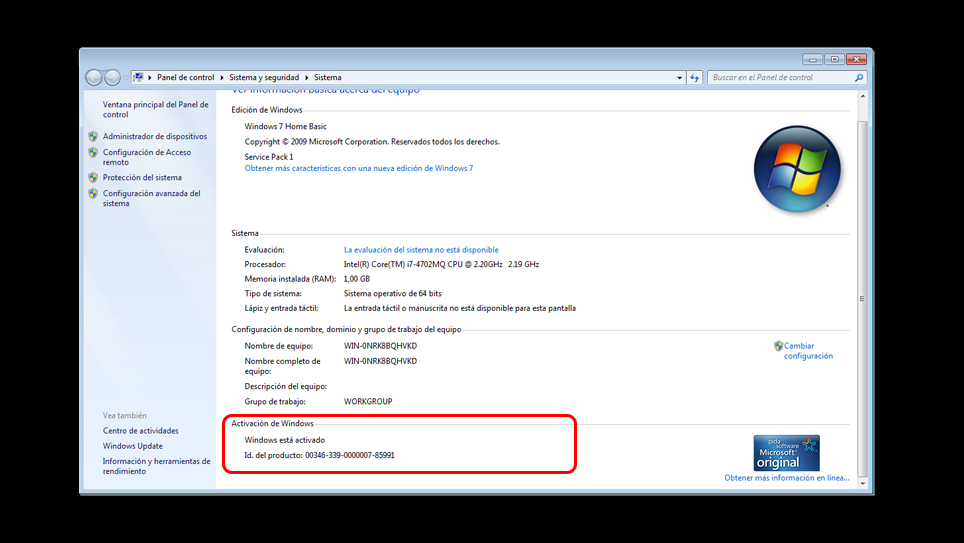Open Centro de actividades link
Screen dimensions: 964x543
coord(141,431)
